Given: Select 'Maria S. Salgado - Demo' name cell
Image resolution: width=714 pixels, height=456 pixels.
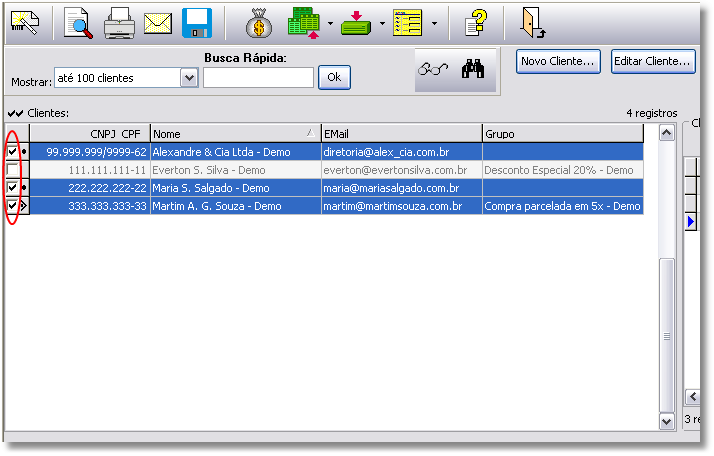Looking at the screenshot, I should click(x=235, y=188).
